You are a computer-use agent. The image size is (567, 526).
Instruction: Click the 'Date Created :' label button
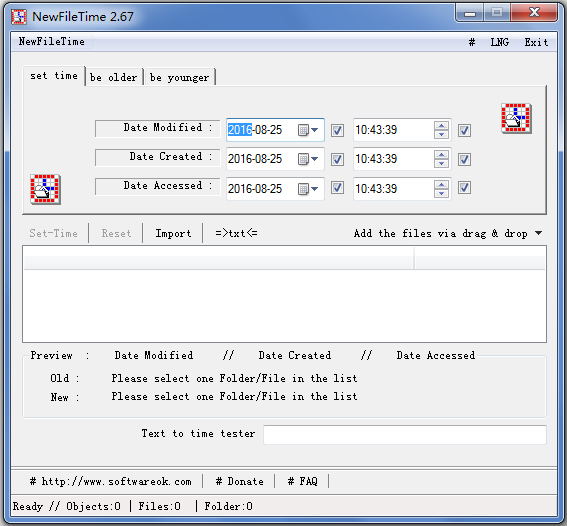[158, 157]
